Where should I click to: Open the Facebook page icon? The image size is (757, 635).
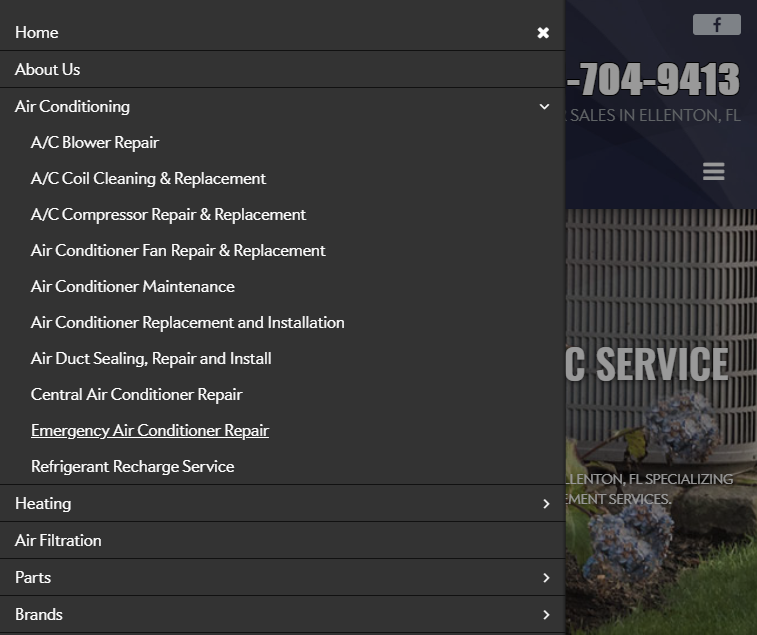(x=716, y=25)
